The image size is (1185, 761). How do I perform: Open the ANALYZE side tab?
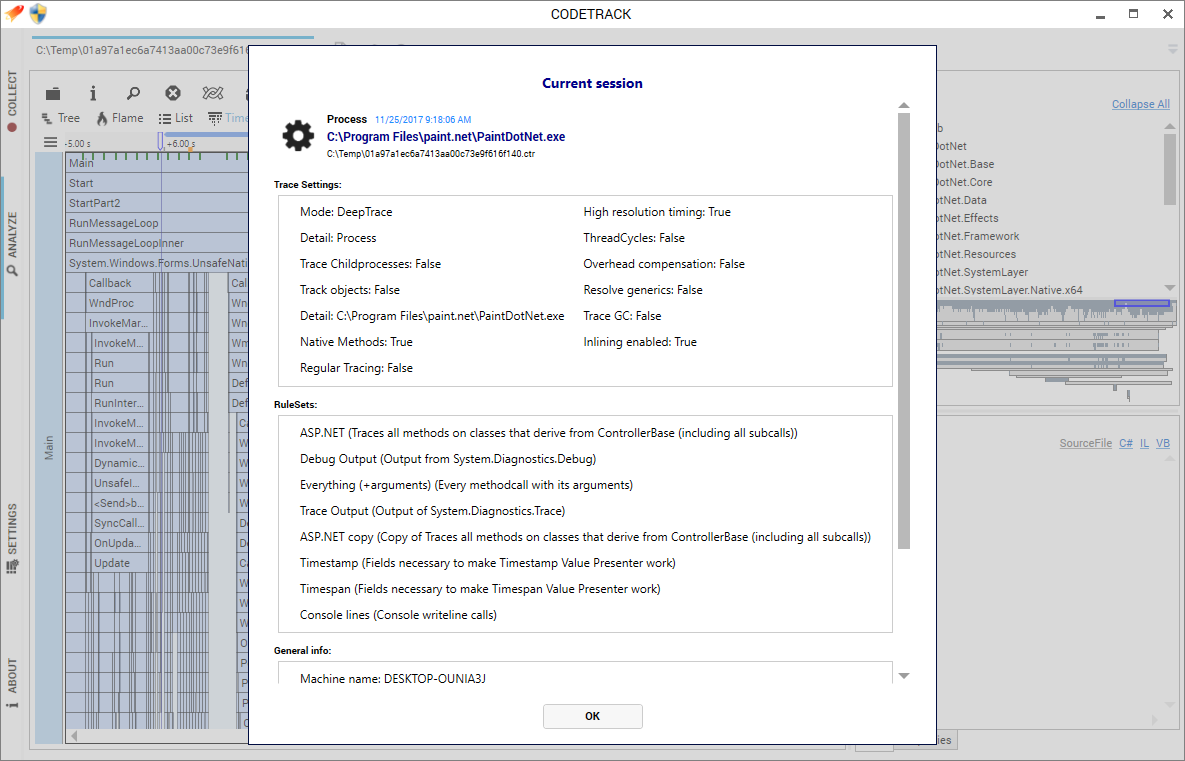pos(12,243)
